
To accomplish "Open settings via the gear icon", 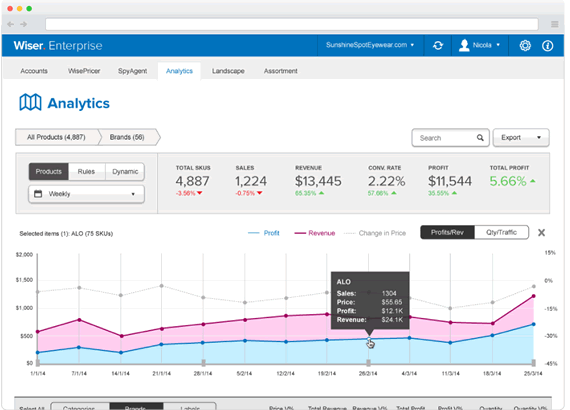I will [525, 45].
